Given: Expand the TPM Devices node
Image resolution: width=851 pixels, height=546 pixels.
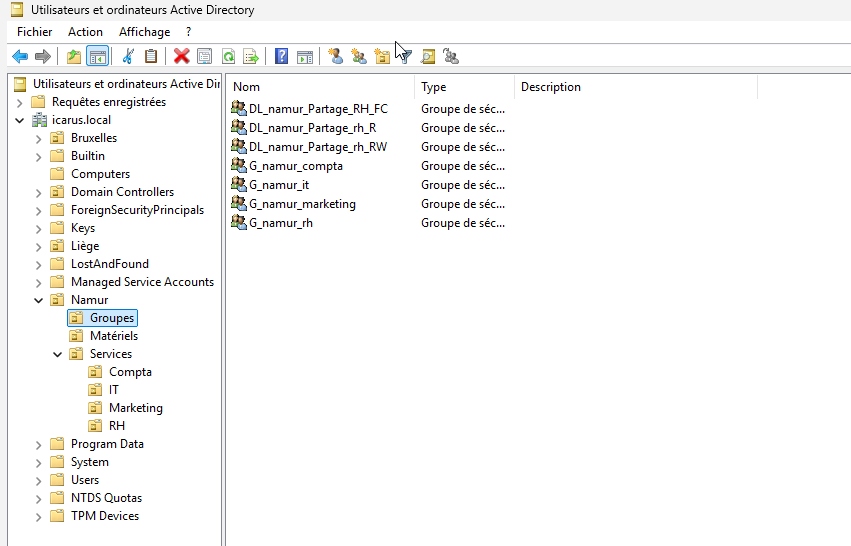Looking at the screenshot, I should click(39, 517).
